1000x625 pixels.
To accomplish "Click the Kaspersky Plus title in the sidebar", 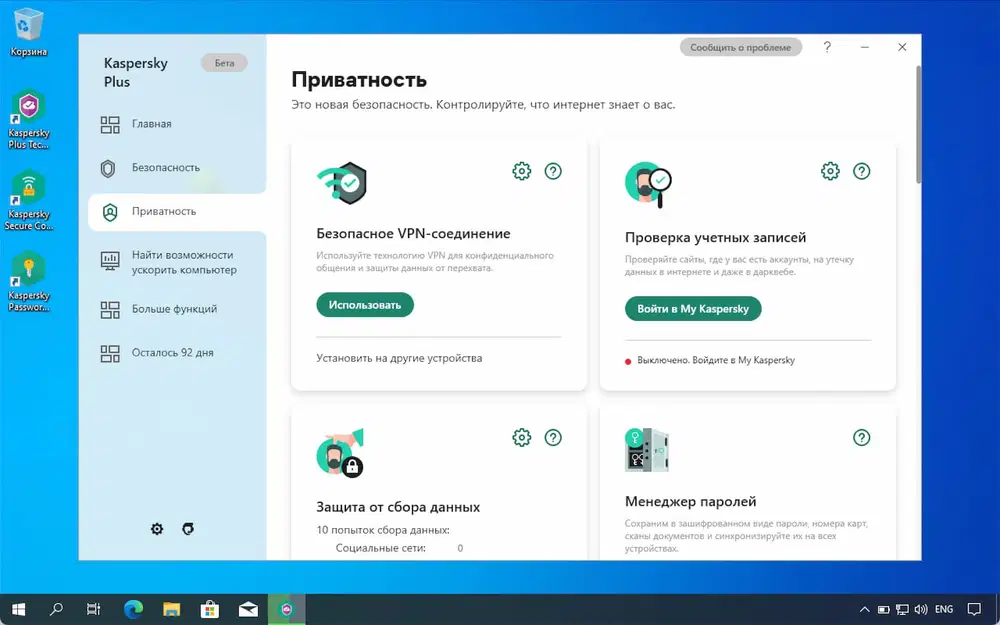I will click(136, 72).
